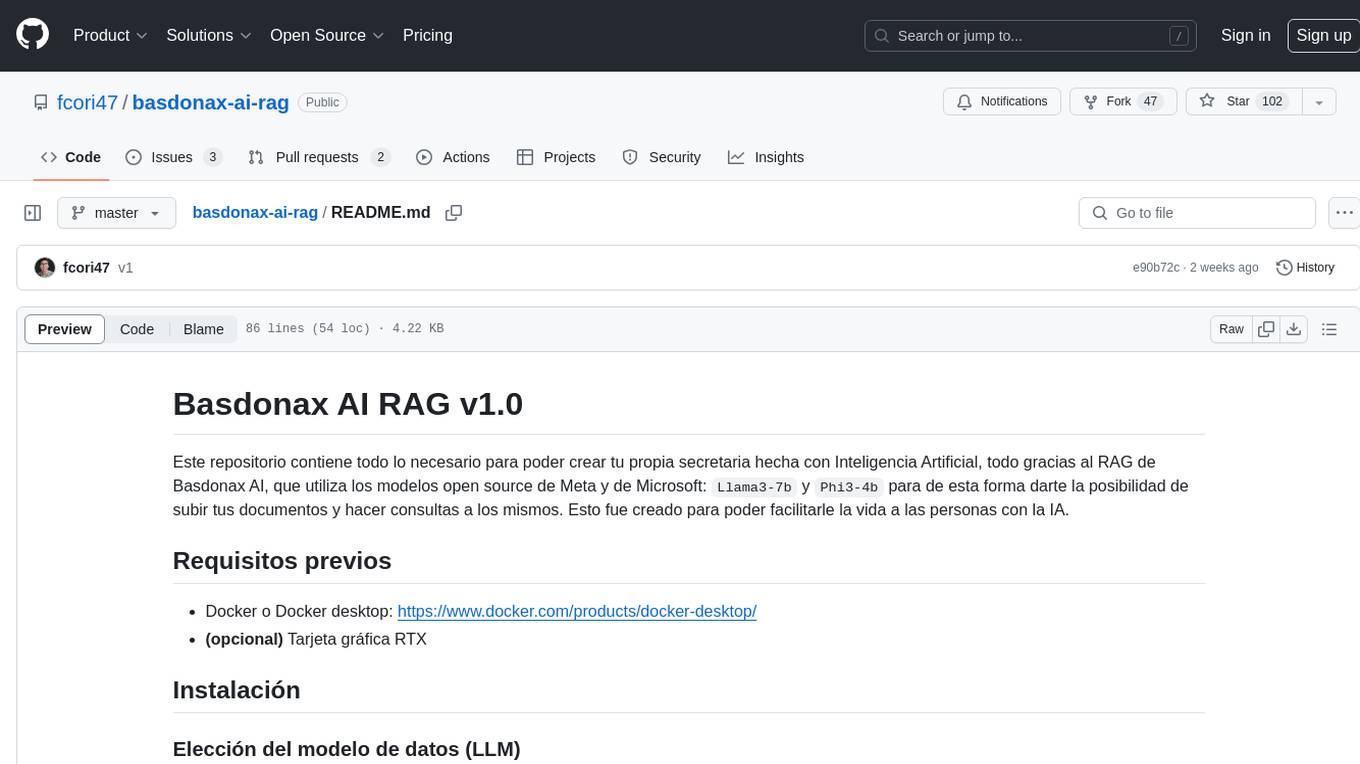Open the basdonax-ai-rag repository link
The image size is (1360, 764).
click(x=210, y=102)
